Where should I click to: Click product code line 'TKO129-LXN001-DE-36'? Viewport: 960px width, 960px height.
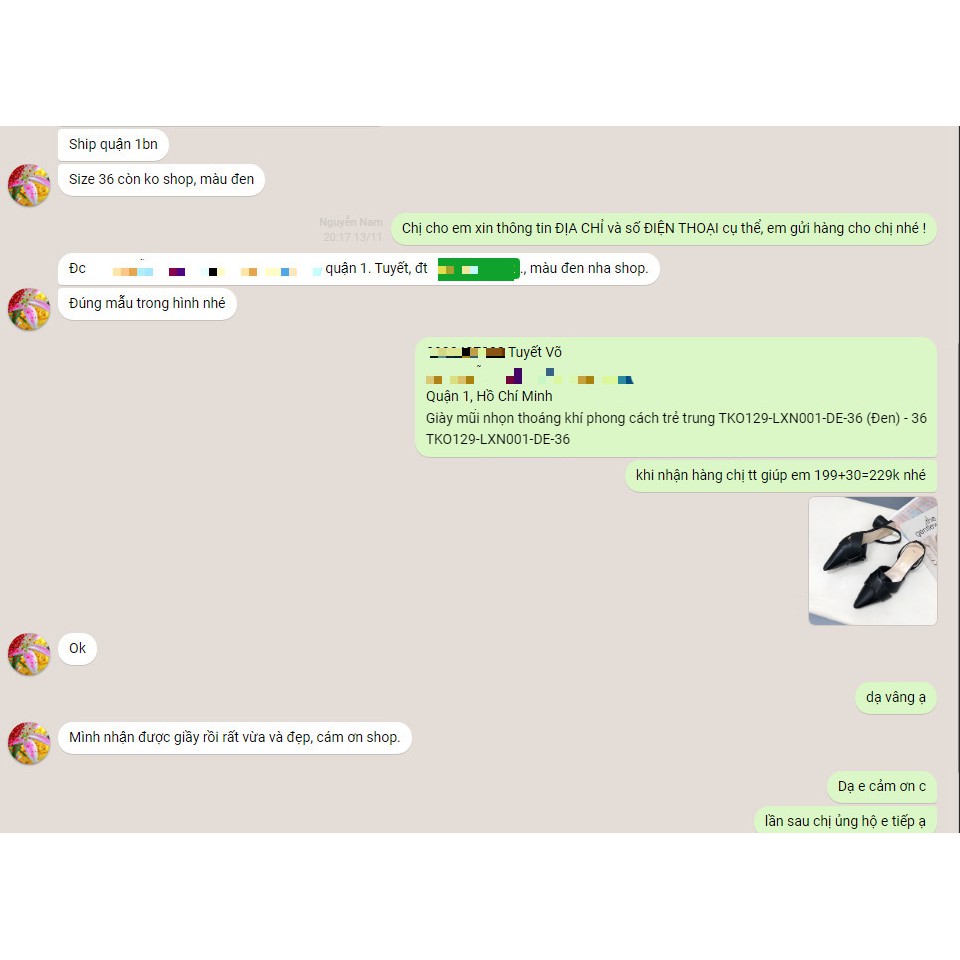pos(498,440)
